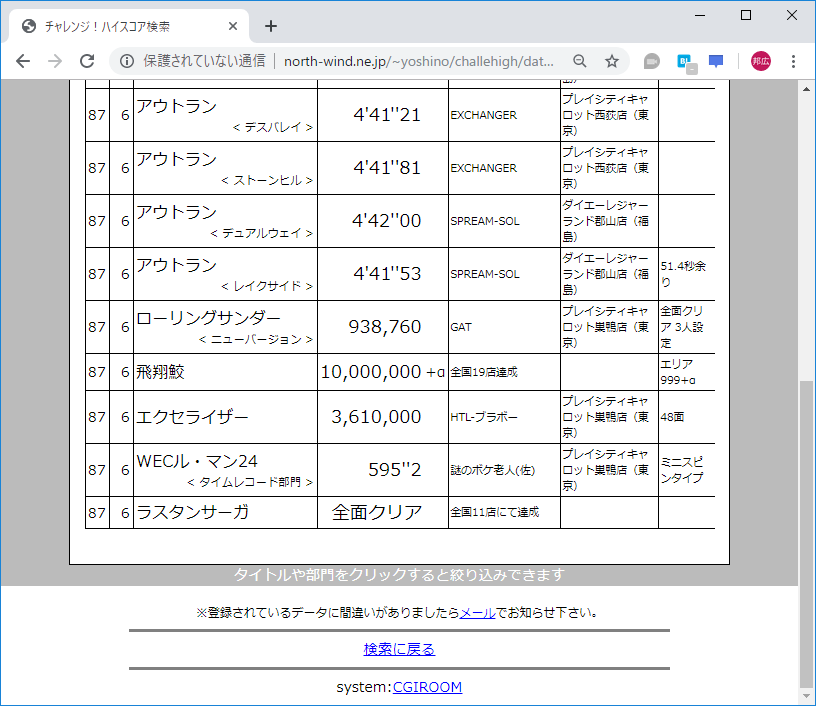The image size is (816, 706).
Task: Click the browser back arrow
Action: [x=22, y=61]
